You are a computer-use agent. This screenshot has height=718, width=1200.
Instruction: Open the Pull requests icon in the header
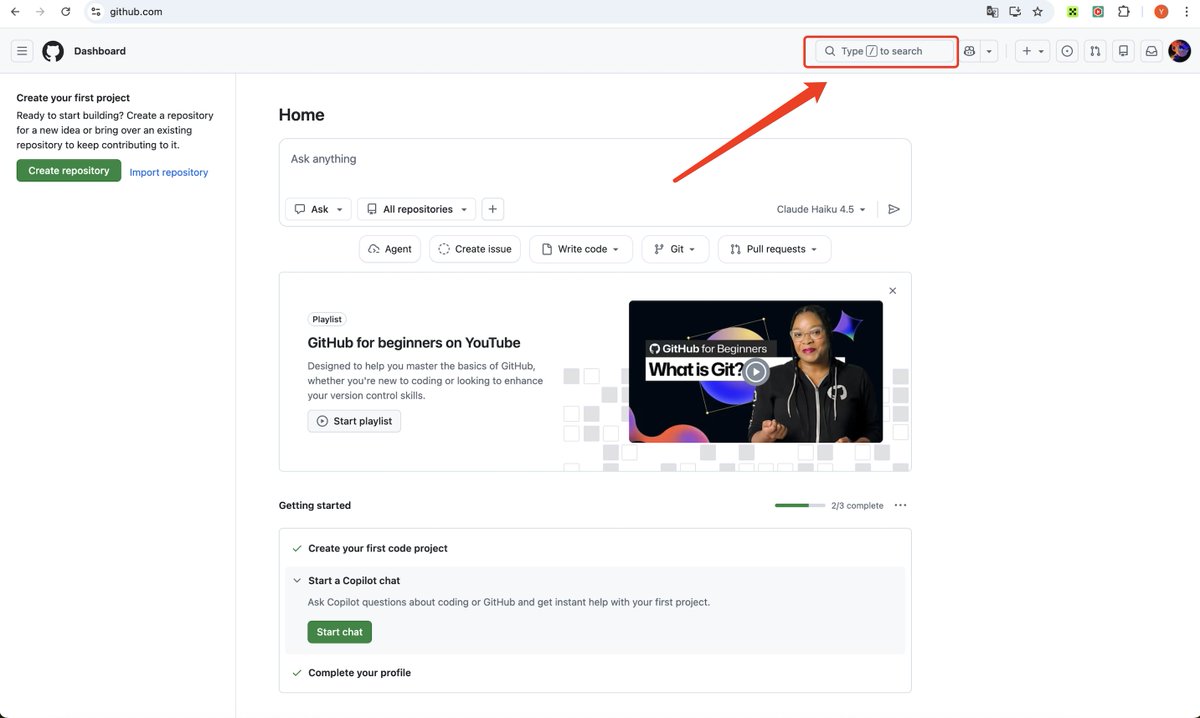[1095, 51]
